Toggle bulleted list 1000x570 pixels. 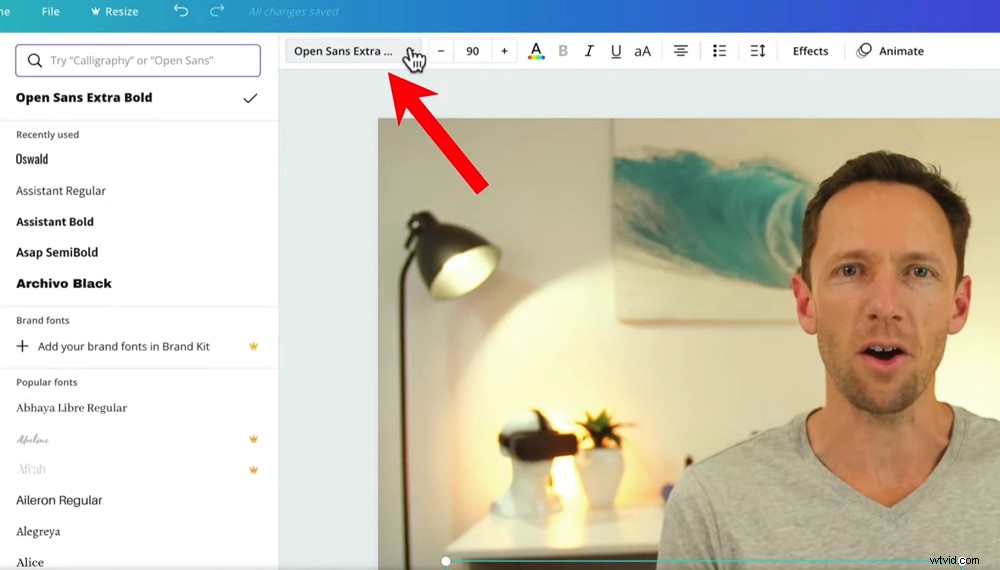(x=719, y=51)
